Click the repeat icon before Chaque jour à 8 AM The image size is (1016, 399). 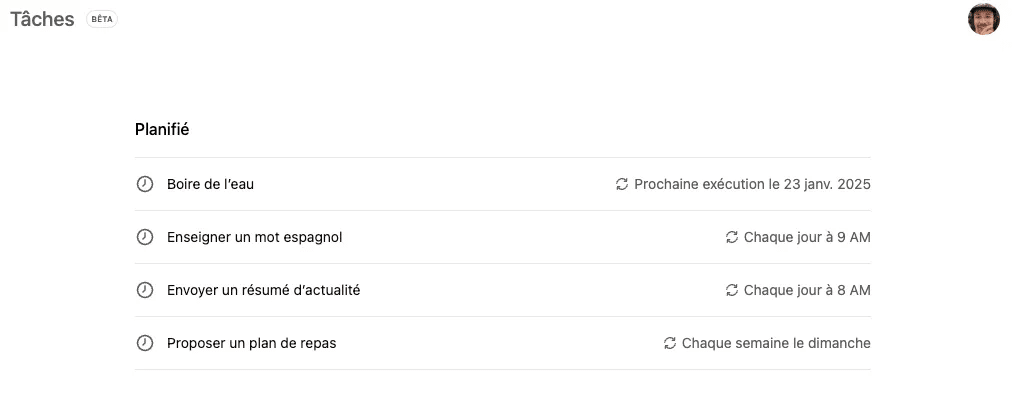[x=732, y=291]
